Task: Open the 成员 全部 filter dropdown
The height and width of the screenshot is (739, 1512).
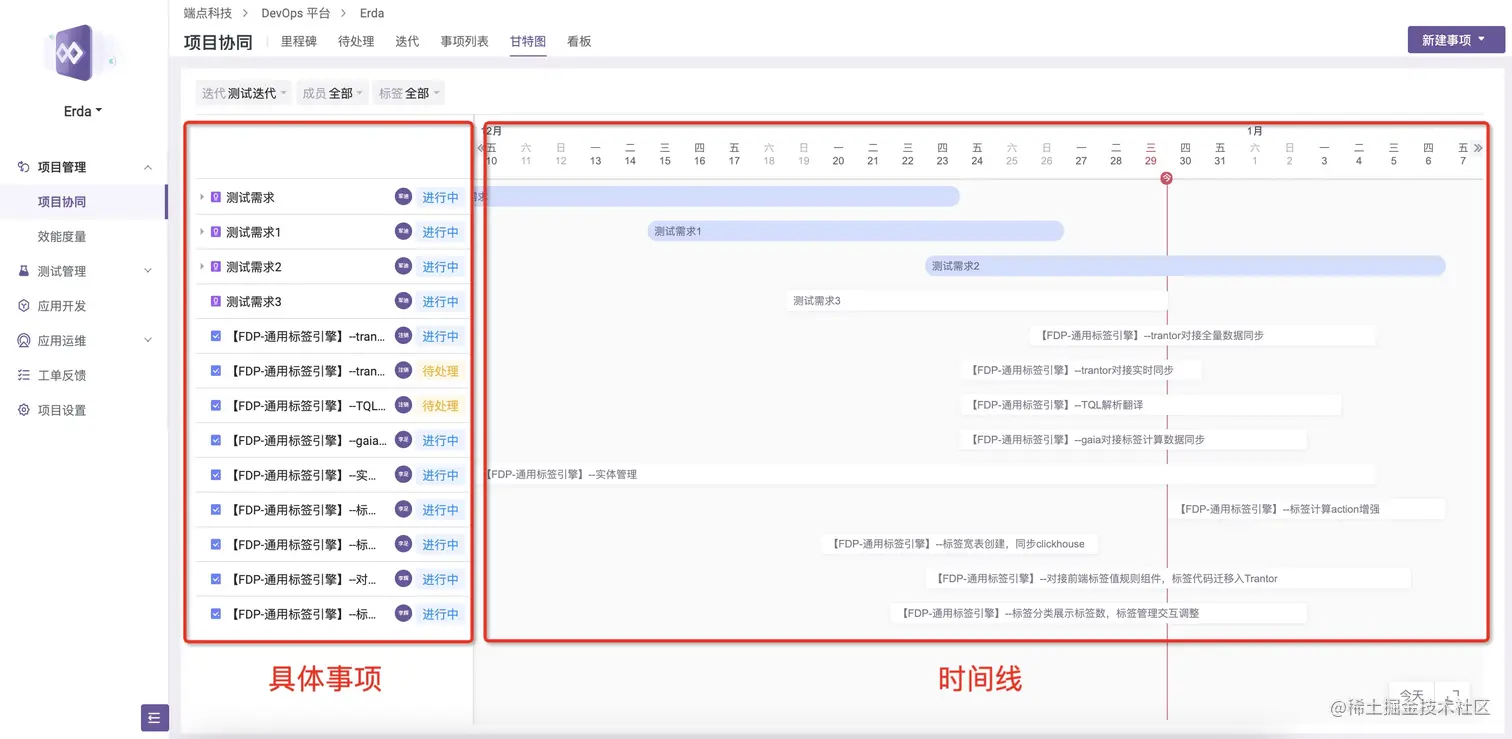Action: pos(332,93)
